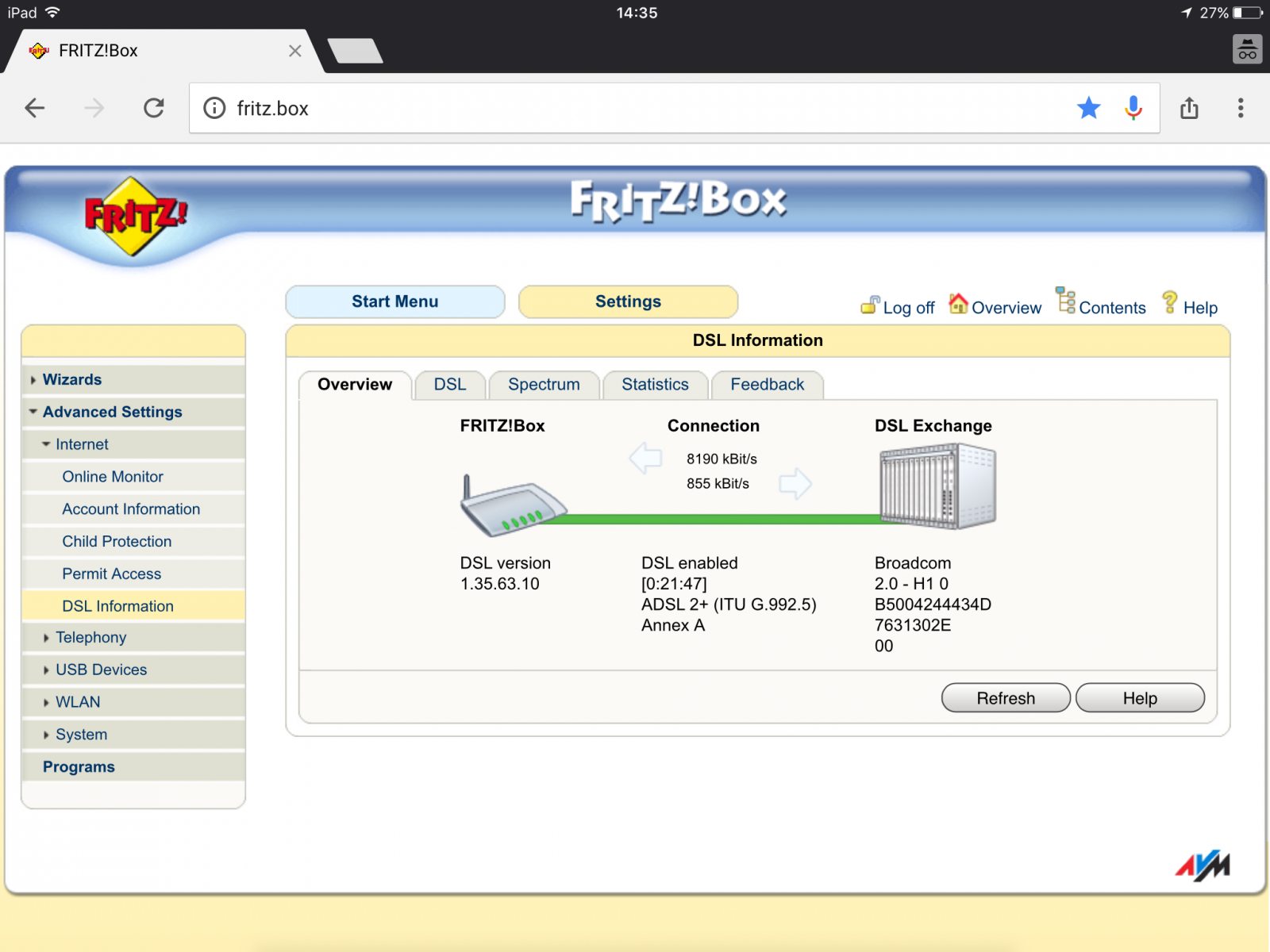This screenshot has width=1270, height=952.
Task: Click the Log off lock icon
Action: [870, 305]
